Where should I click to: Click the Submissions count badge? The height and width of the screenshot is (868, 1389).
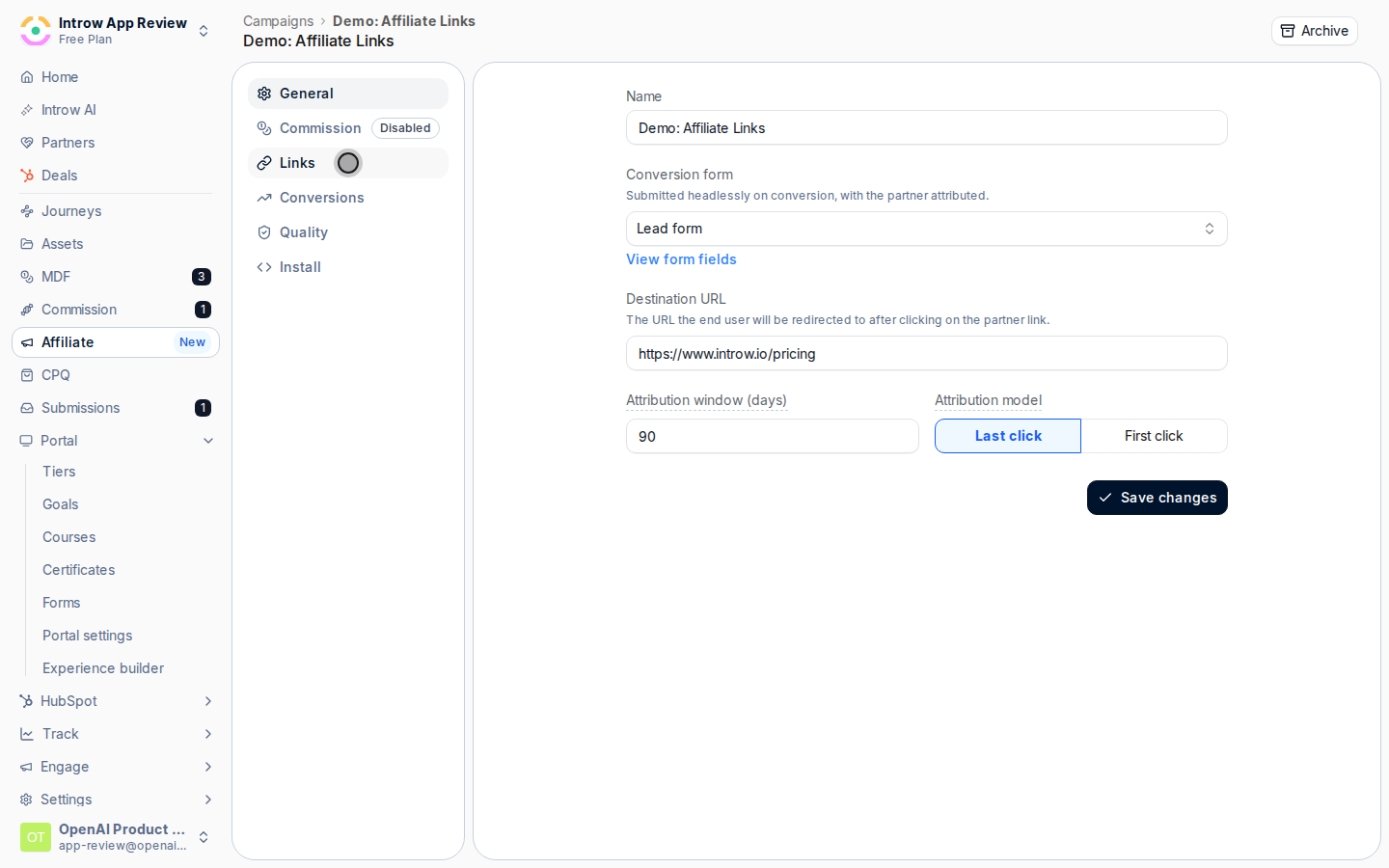[x=203, y=408]
